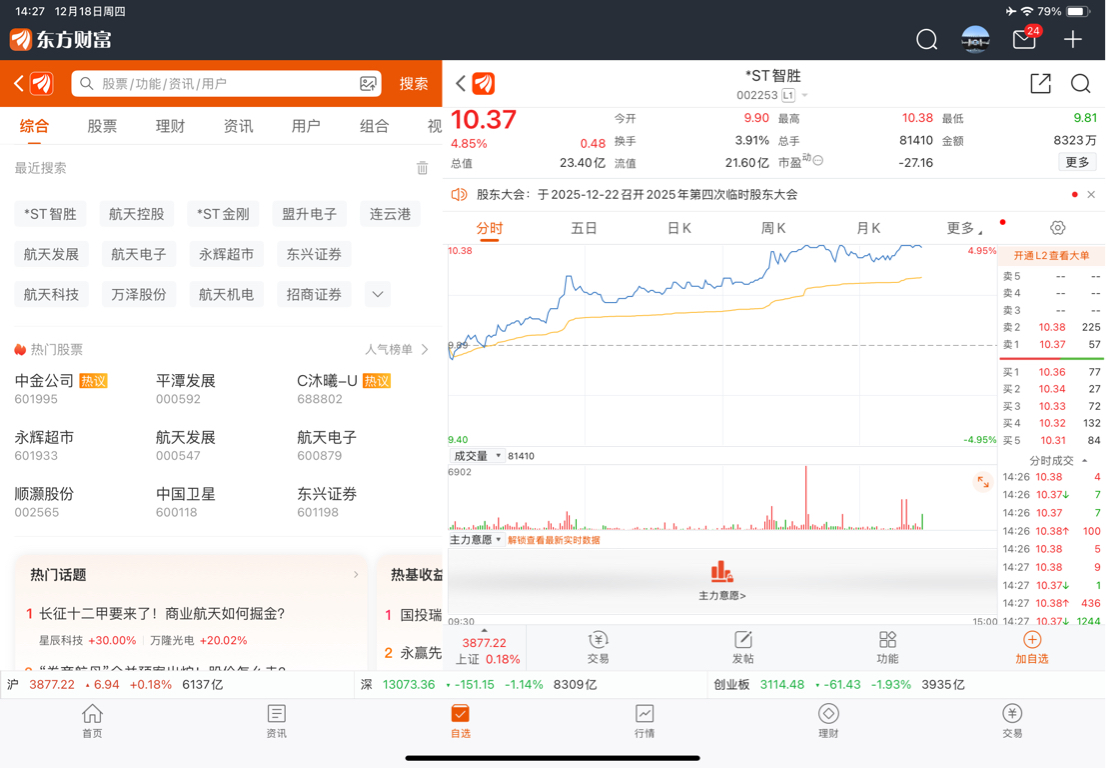
Task: Tap the 创业板 3114.48 index ticker
Action: [x=839, y=684]
